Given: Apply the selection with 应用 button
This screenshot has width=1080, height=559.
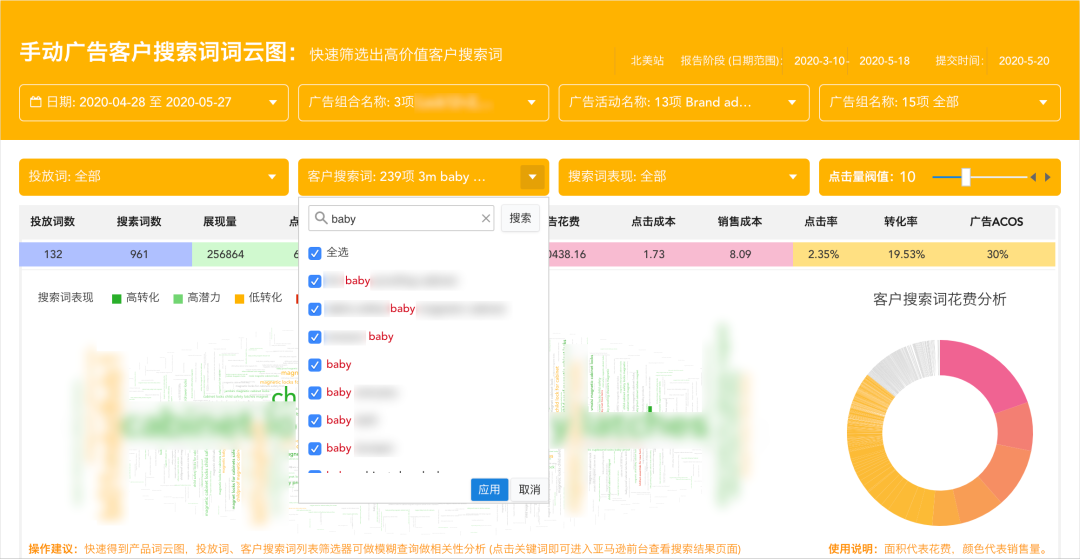Looking at the screenshot, I should pyautogui.click(x=490, y=489).
